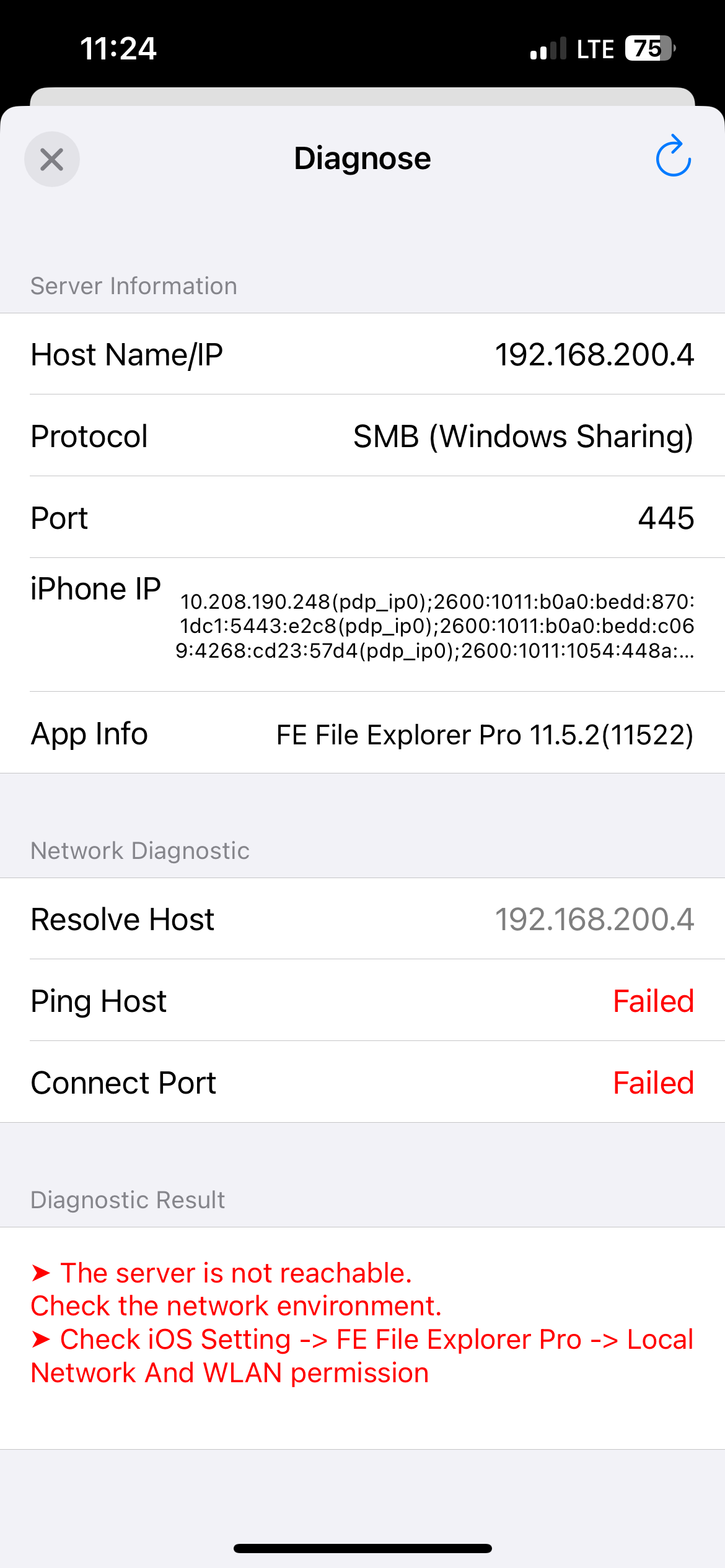Tap the Connect Port Failed status
This screenshot has width=725, height=1568.
pyautogui.click(x=653, y=1082)
